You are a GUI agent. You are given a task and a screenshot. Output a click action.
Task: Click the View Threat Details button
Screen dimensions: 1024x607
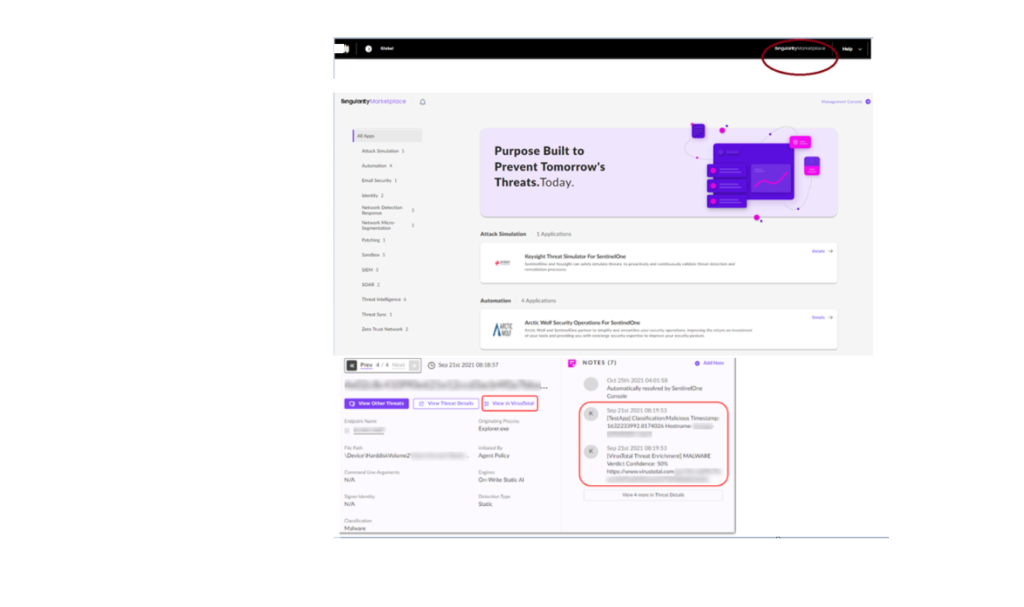[446, 404]
